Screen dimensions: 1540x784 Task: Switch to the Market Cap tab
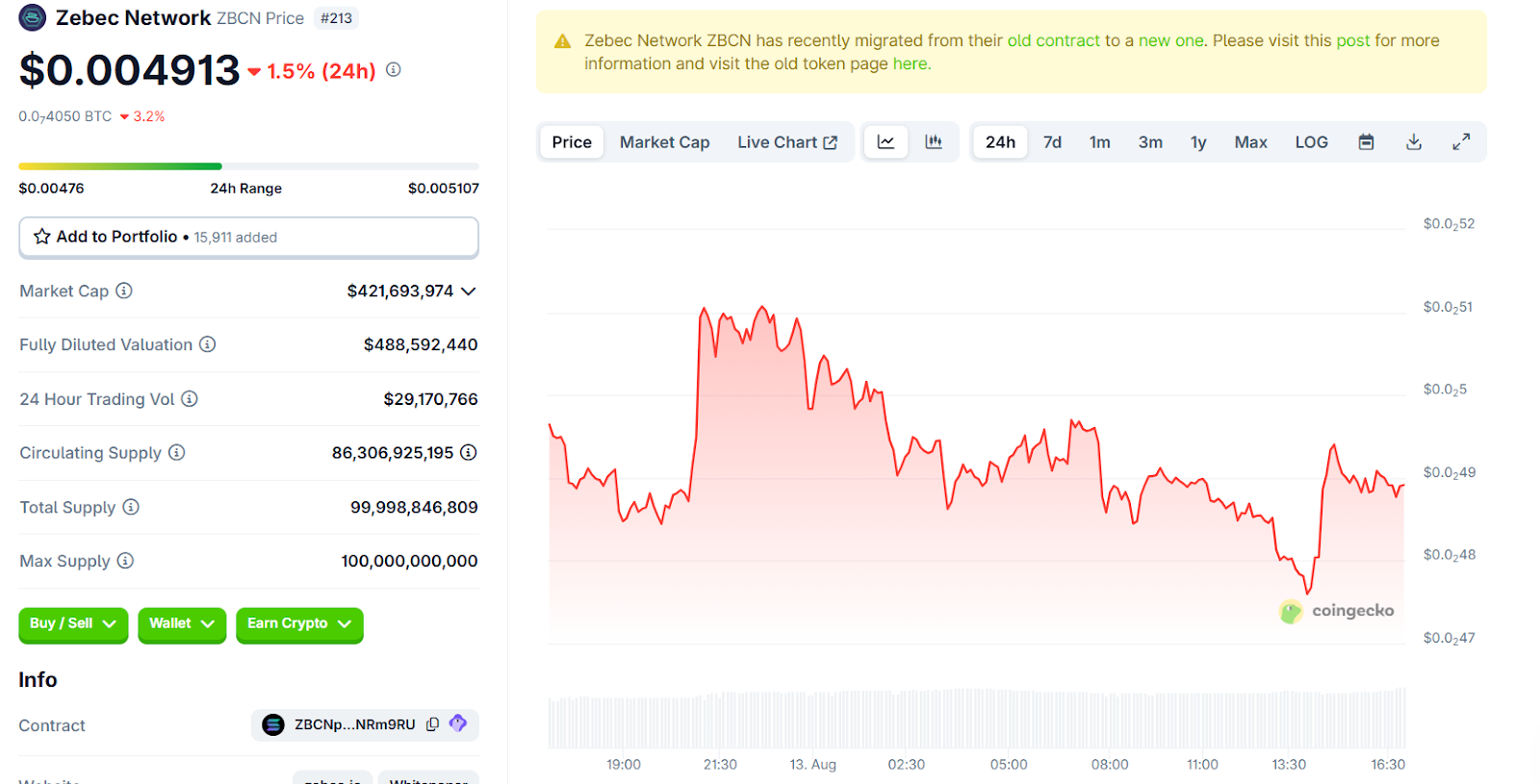tap(664, 142)
